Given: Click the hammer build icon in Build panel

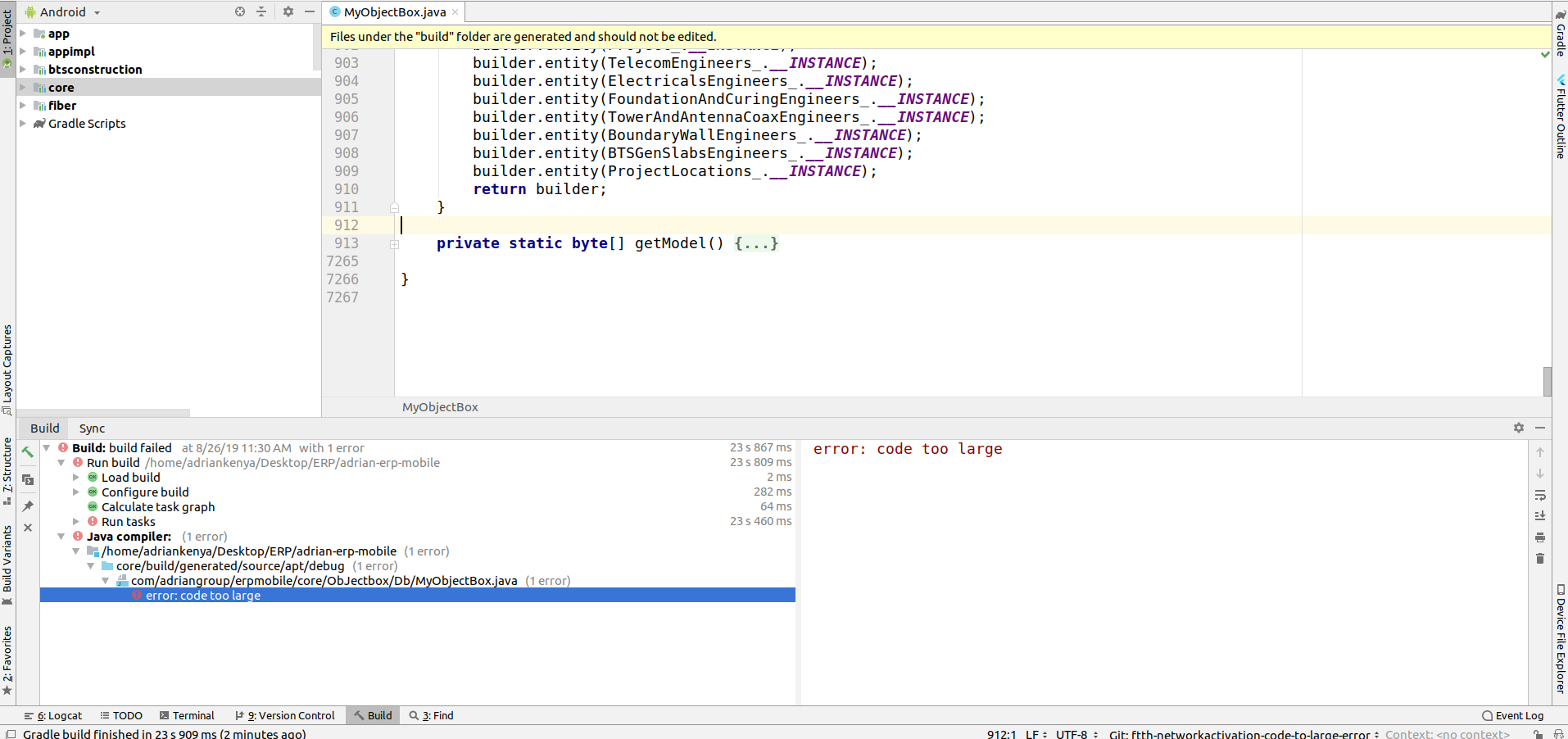Looking at the screenshot, I should 28,452.
